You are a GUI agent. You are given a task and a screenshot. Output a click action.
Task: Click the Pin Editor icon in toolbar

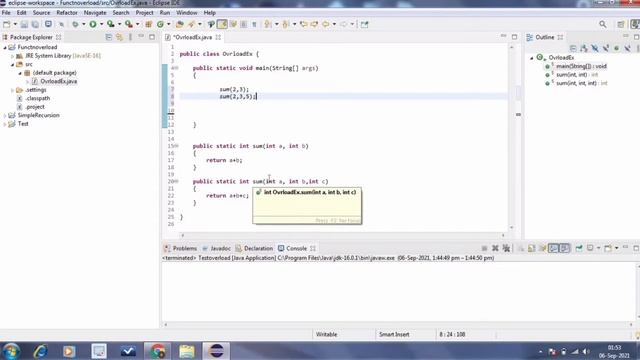(364, 24)
